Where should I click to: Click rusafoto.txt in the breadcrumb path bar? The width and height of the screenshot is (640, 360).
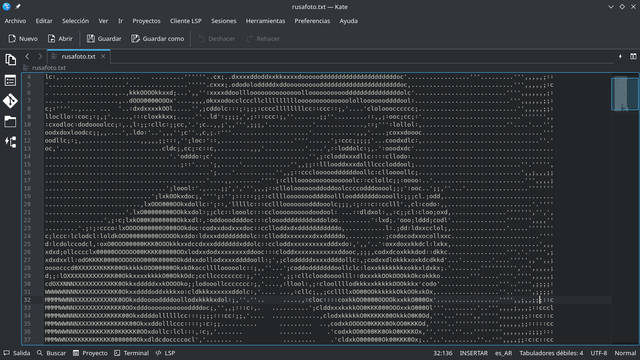49,68
